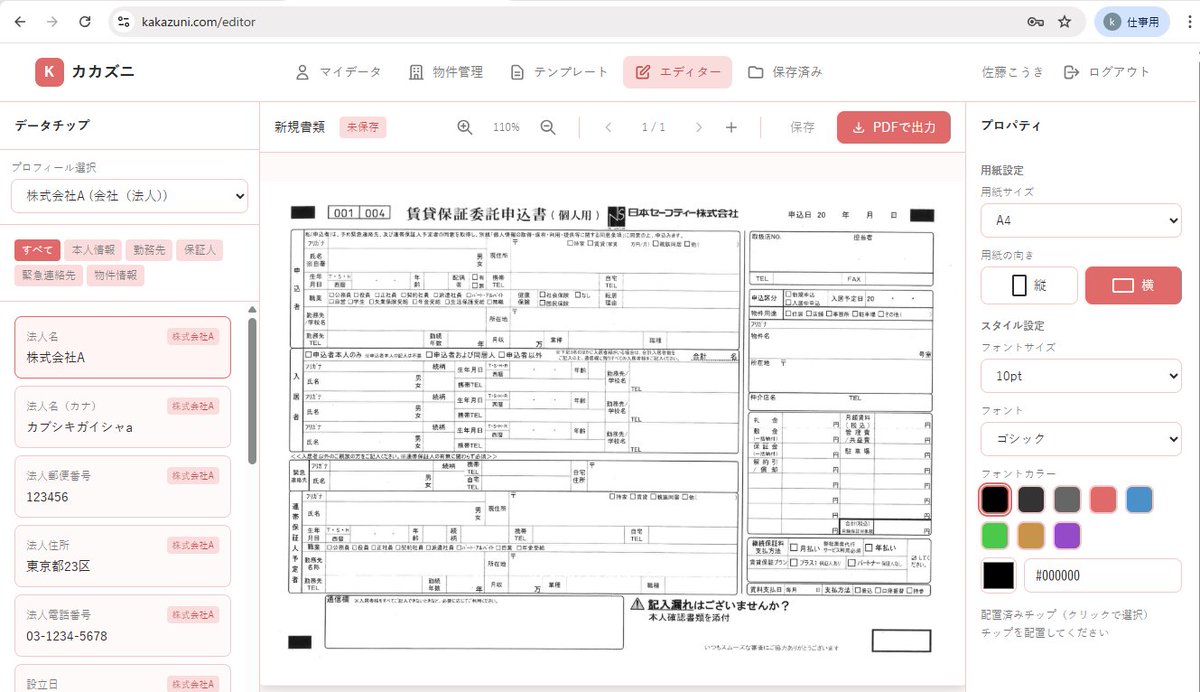Zoom out with the magnifier minus icon
This screenshot has width=1200, height=692.
pos(548,127)
